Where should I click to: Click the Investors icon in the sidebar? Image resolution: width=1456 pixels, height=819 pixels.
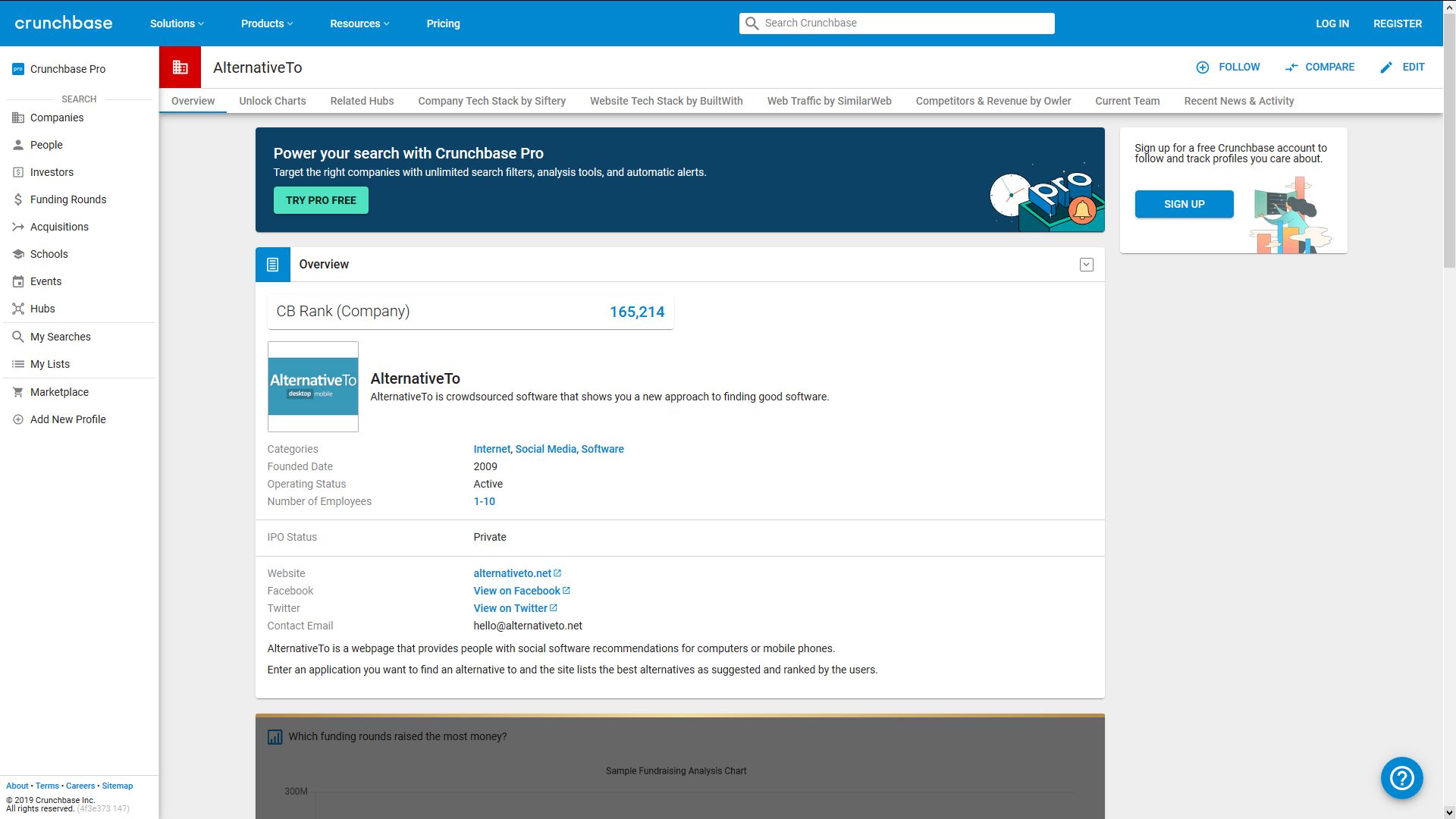point(18,172)
